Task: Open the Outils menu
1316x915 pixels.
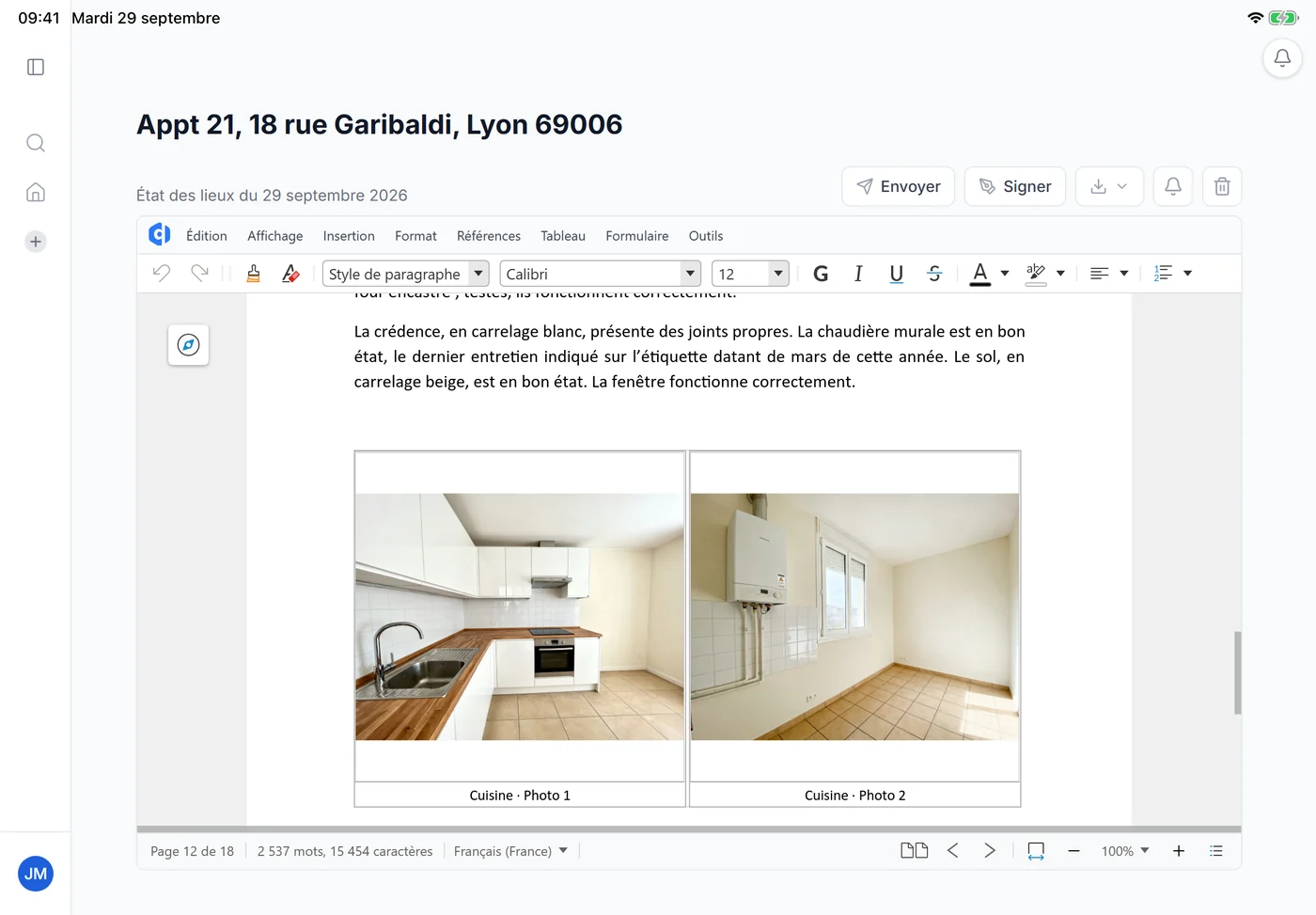Action: (x=706, y=236)
